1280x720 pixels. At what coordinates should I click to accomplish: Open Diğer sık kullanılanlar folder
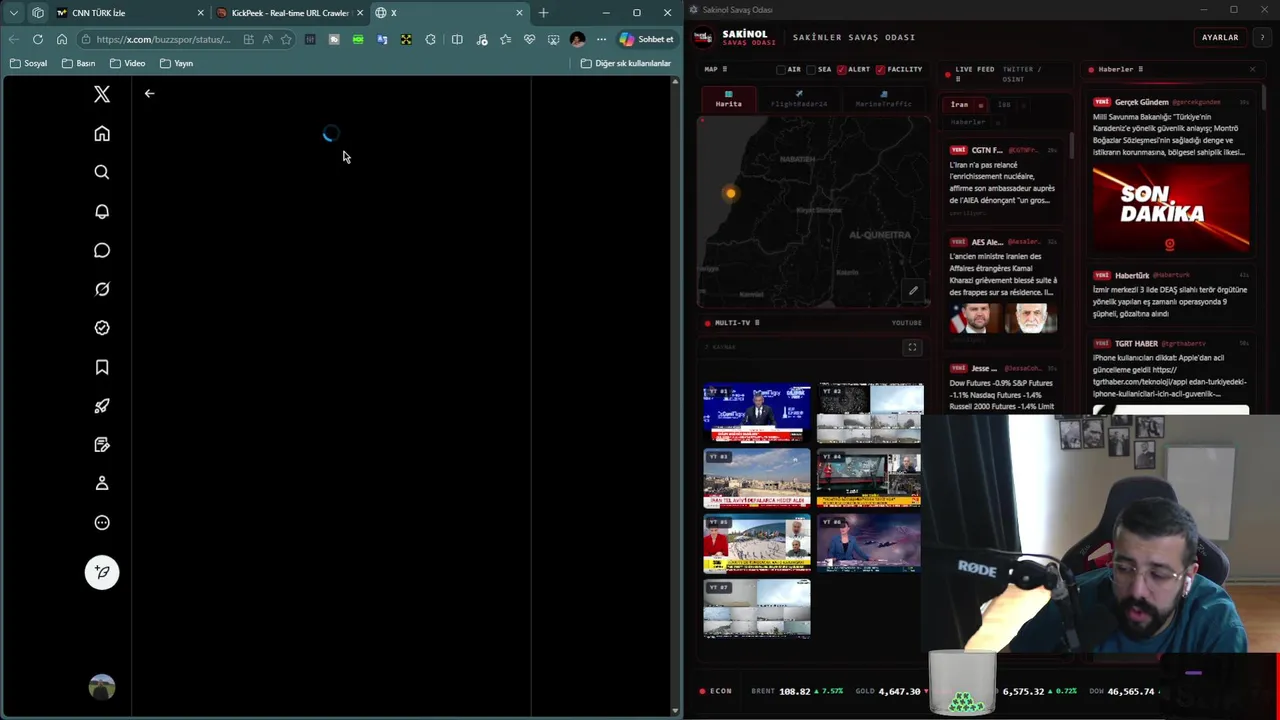(626, 63)
